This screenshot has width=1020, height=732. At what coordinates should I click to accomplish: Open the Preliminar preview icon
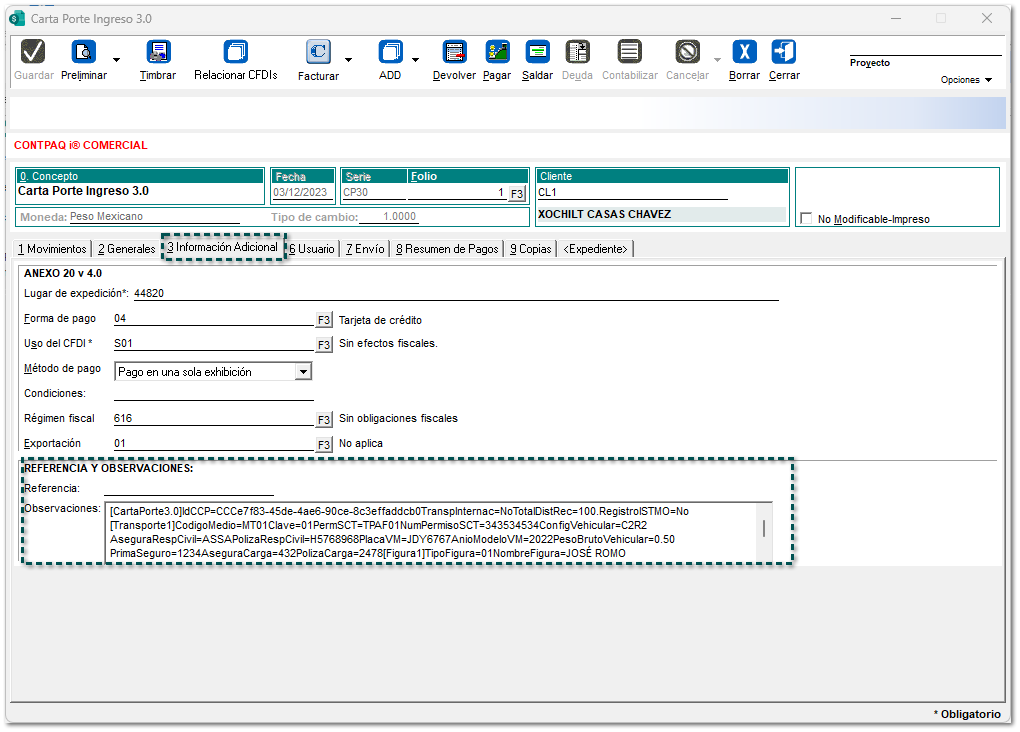[x=83, y=53]
